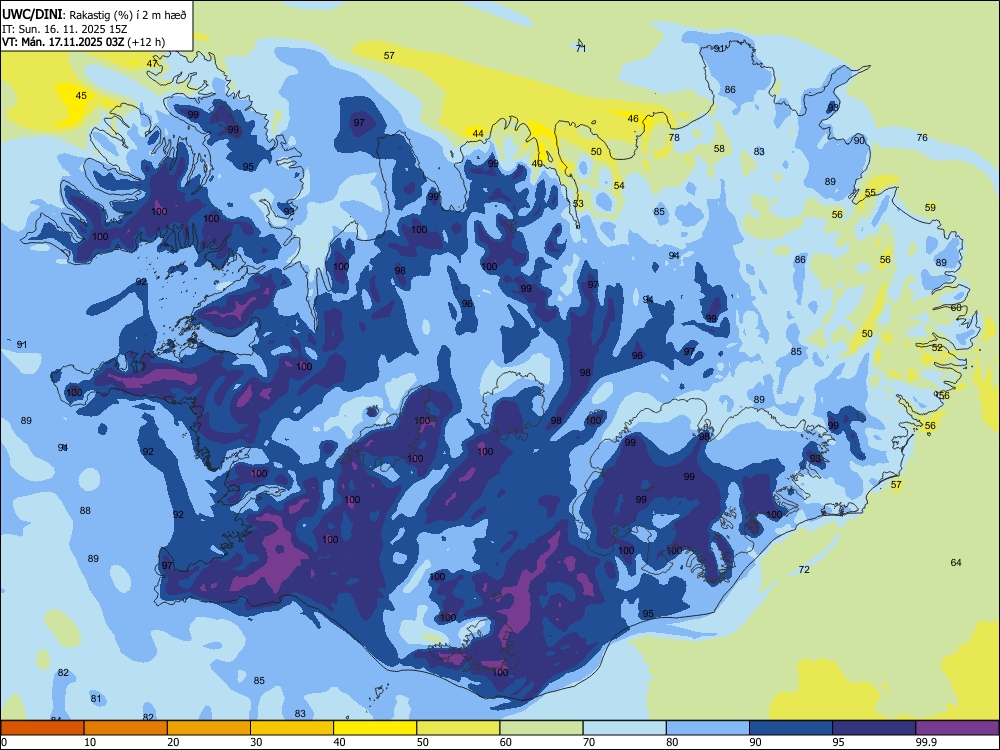Click the '40' tick label on color scale

340,742
